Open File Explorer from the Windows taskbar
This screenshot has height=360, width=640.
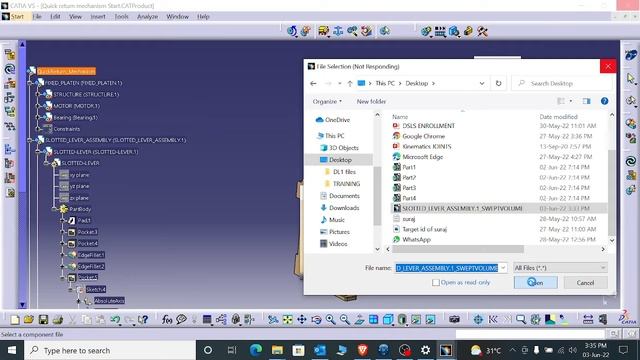pyautogui.click(x=278, y=350)
